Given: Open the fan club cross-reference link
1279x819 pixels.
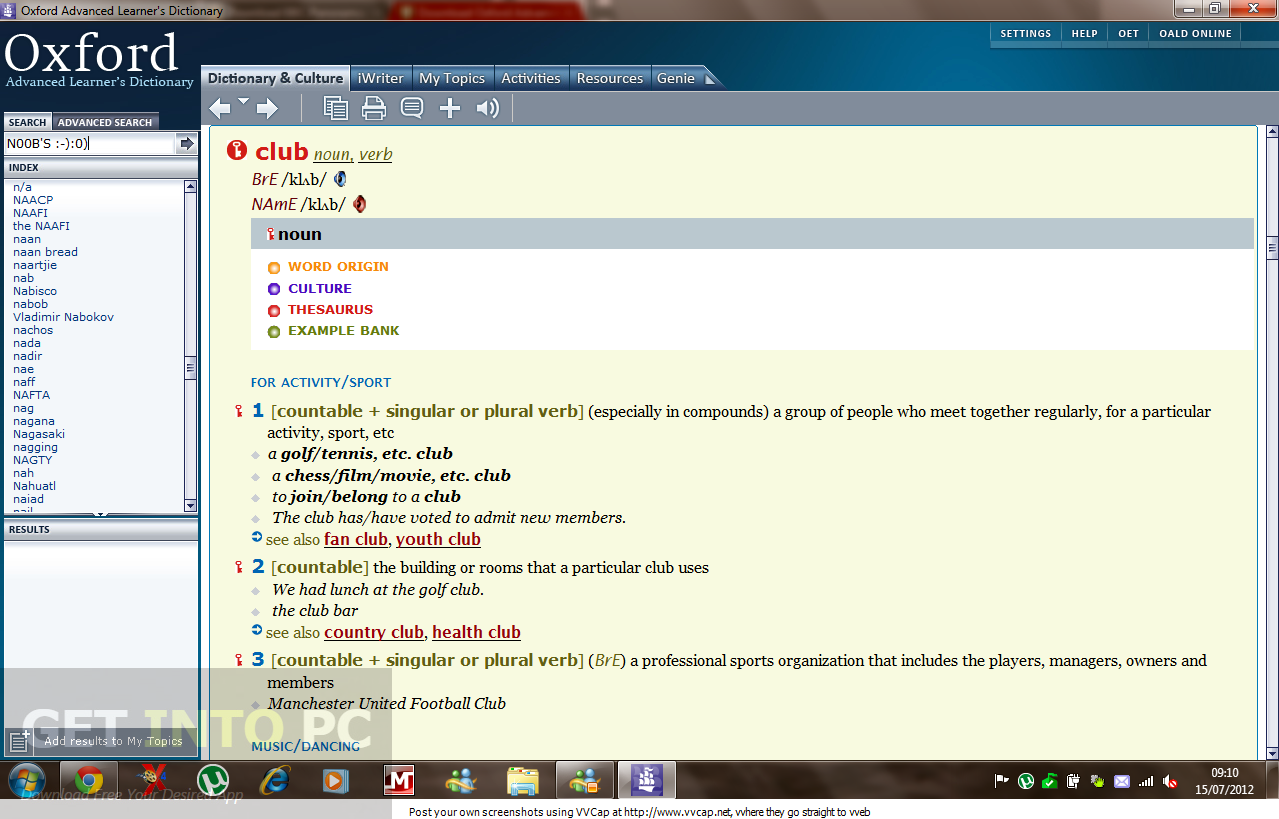Looking at the screenshot, I should (355, 538).
